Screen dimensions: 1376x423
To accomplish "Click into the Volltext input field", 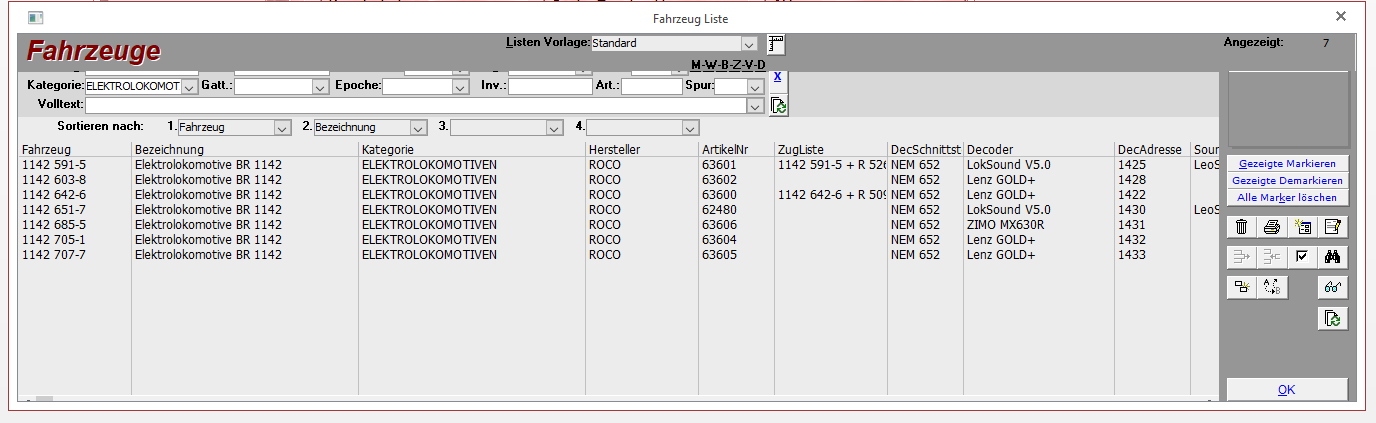I will click(x=416, y=105).
